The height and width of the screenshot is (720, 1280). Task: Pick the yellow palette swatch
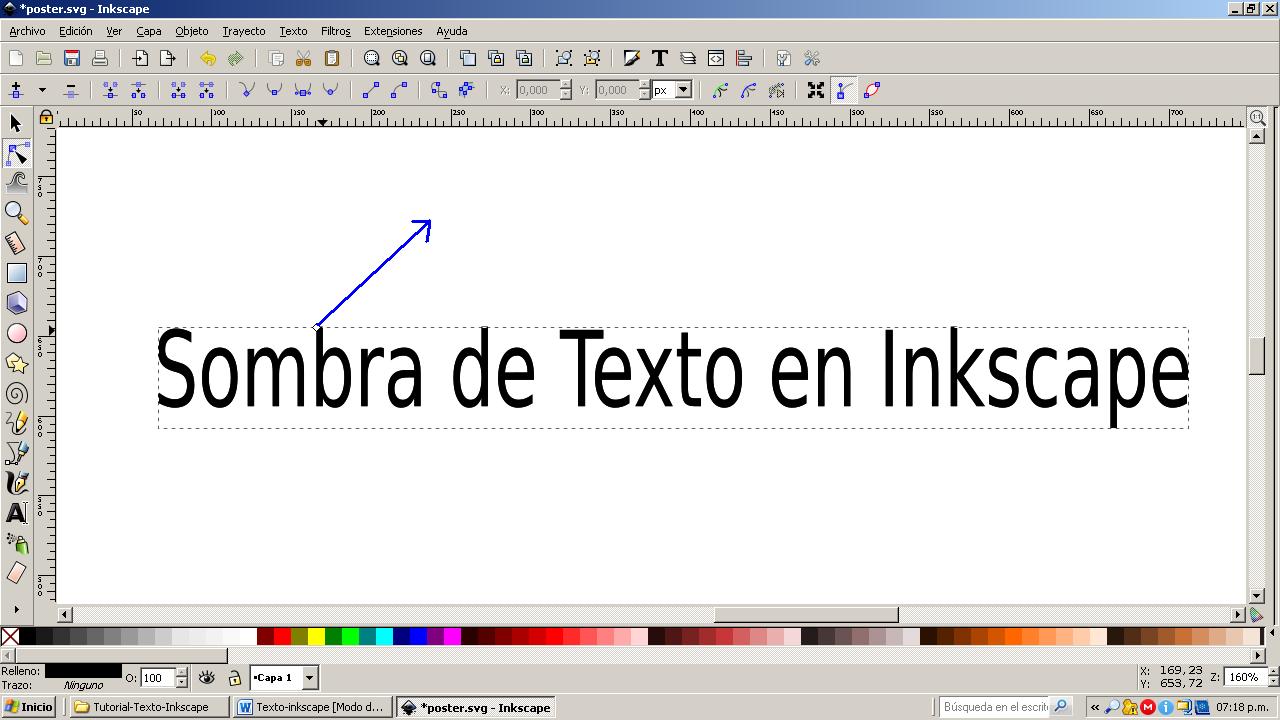click(316, 636)
